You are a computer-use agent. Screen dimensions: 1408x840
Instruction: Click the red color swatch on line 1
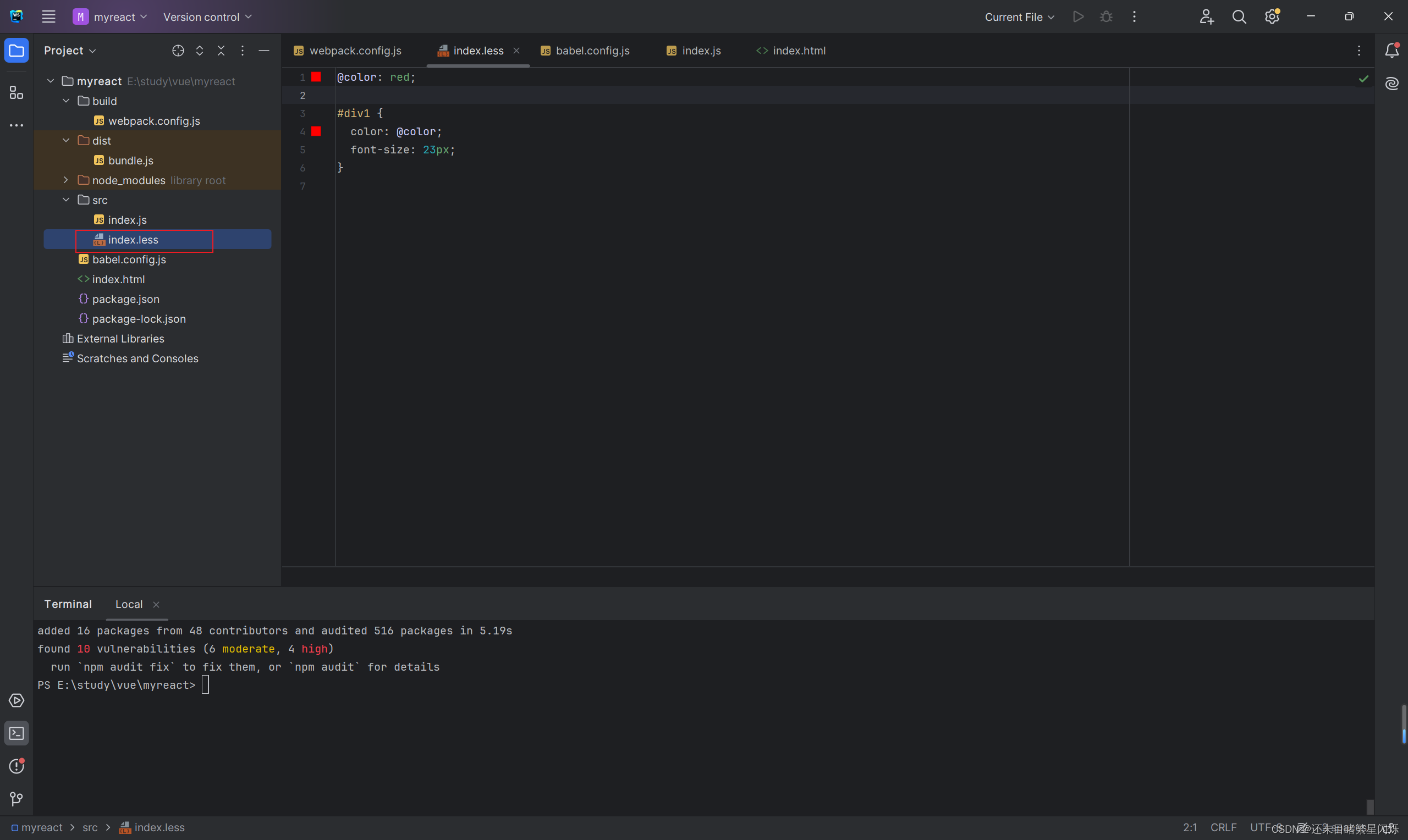[316, 77]
